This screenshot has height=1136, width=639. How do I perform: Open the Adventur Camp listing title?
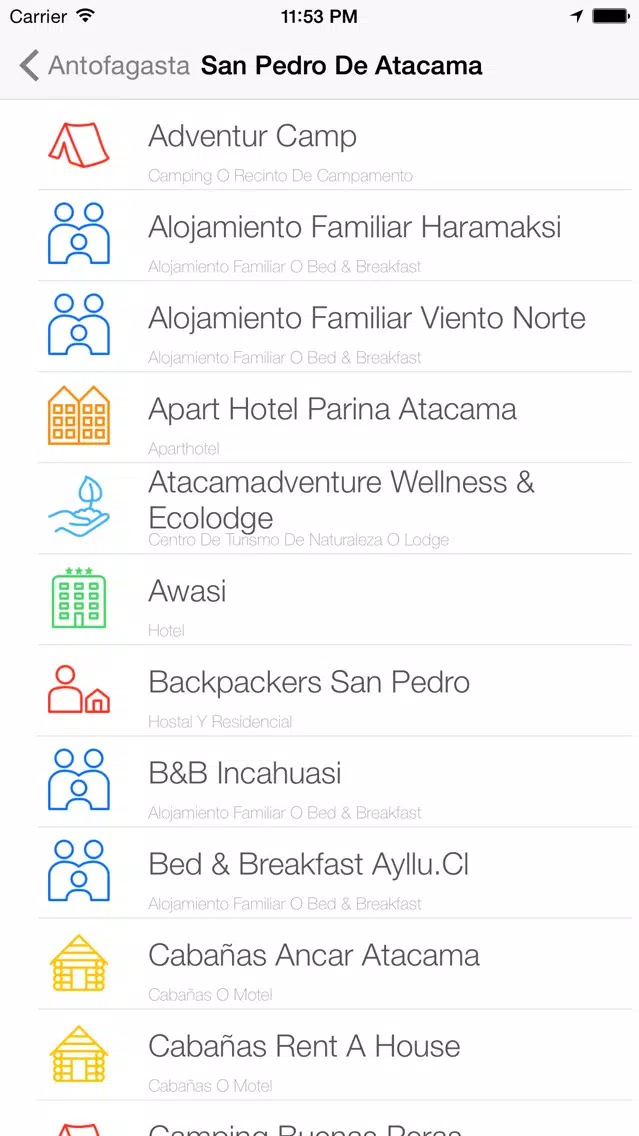pos(252,136)
